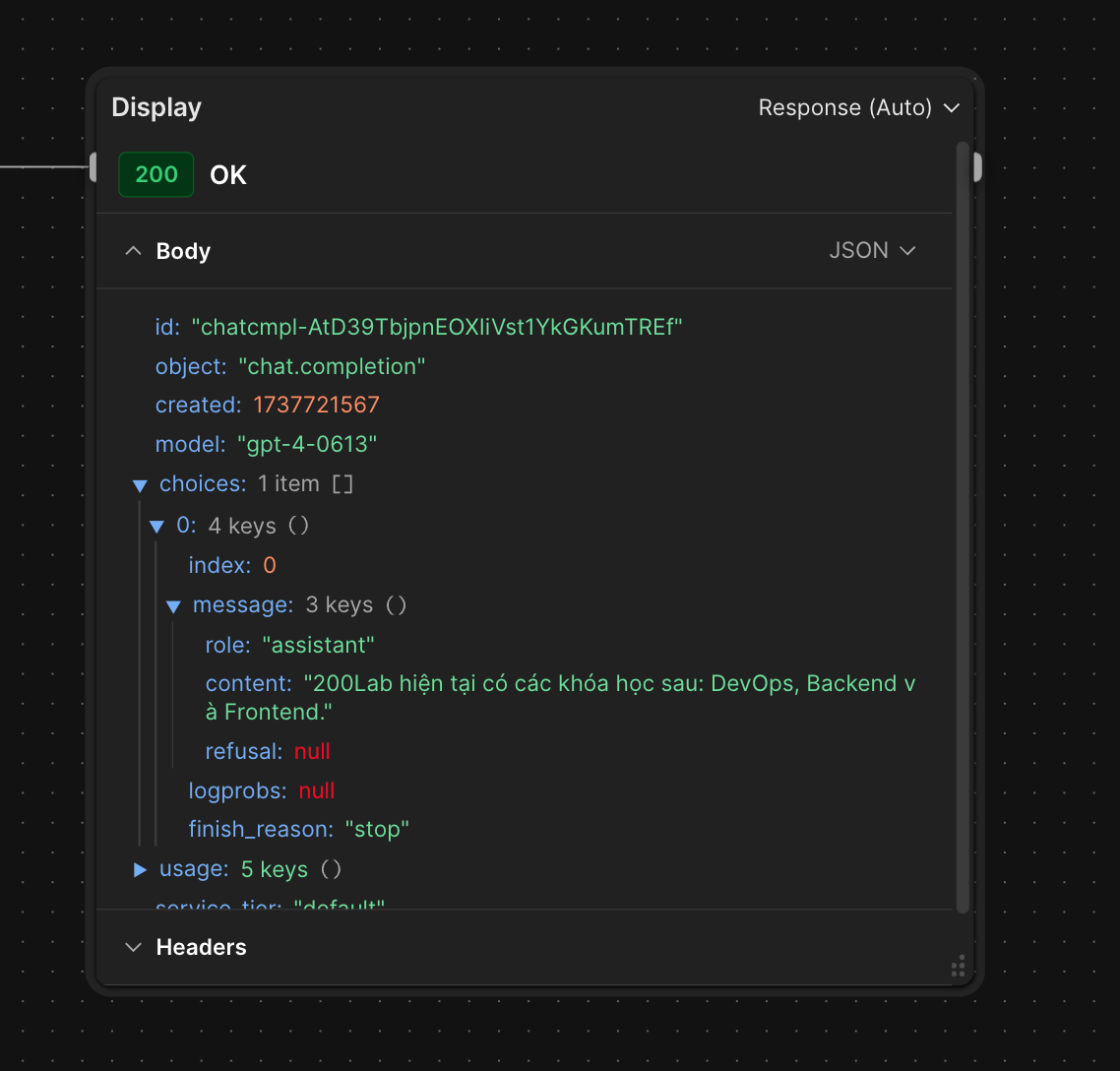Collapse the Body section chevron
This screenshot has height=1071, width=1120.
pos(133,251)
